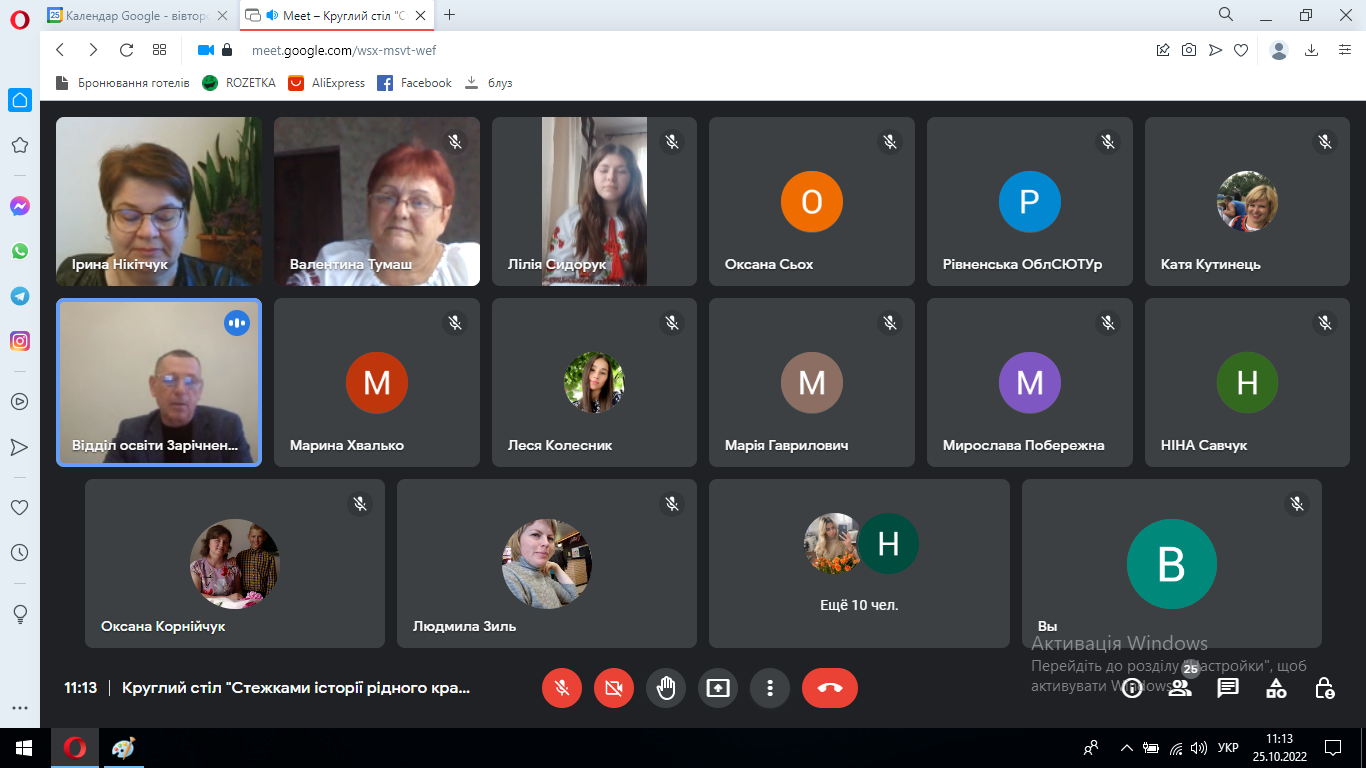Open WhatsApp in Opera sidebar
Screen dimensions: 1366x768
(x=20, y=251)
